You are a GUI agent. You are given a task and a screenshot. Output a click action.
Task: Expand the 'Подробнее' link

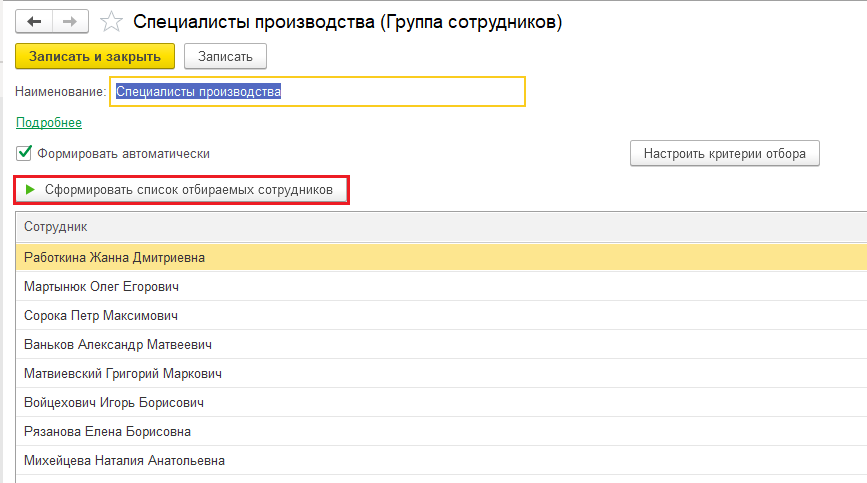point(49,123)
